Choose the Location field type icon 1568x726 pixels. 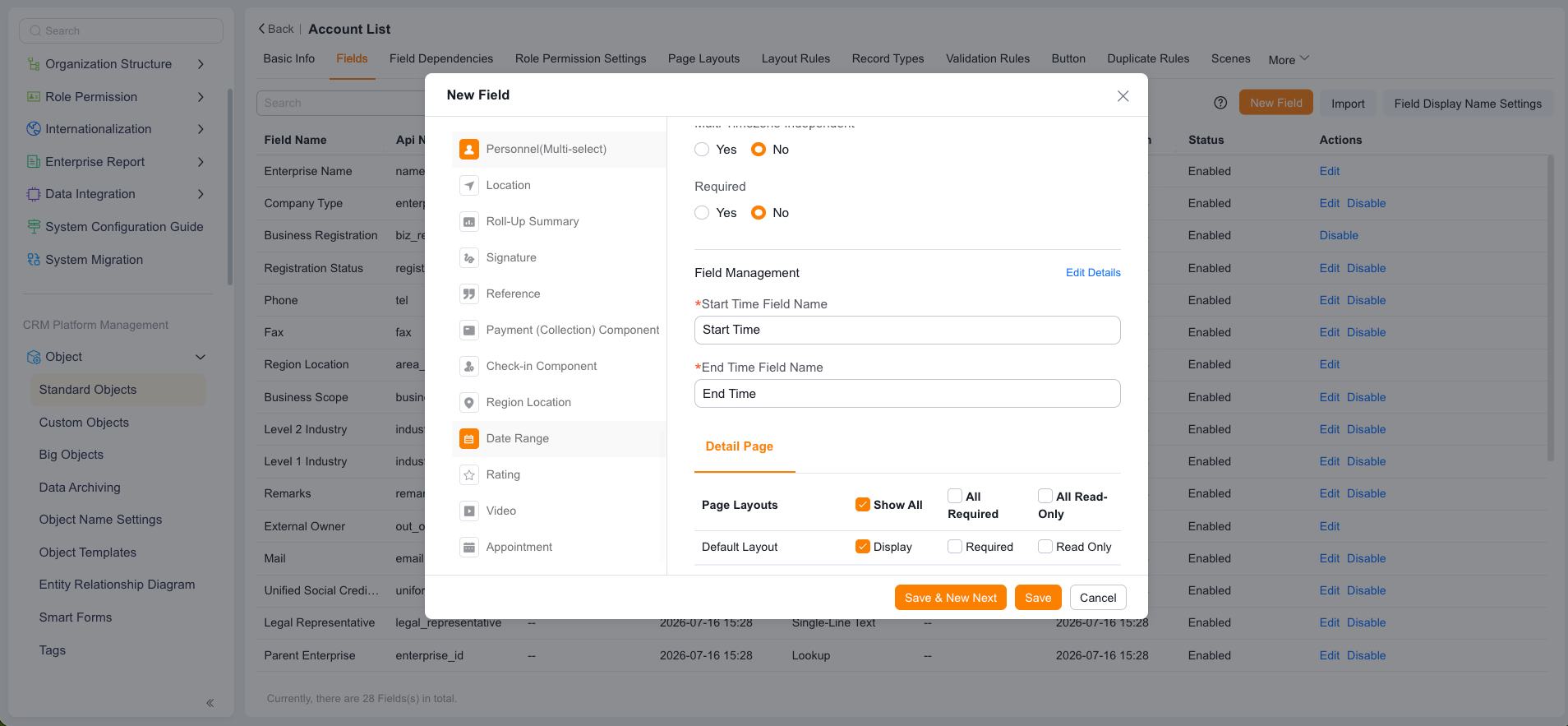pos(469,186)
